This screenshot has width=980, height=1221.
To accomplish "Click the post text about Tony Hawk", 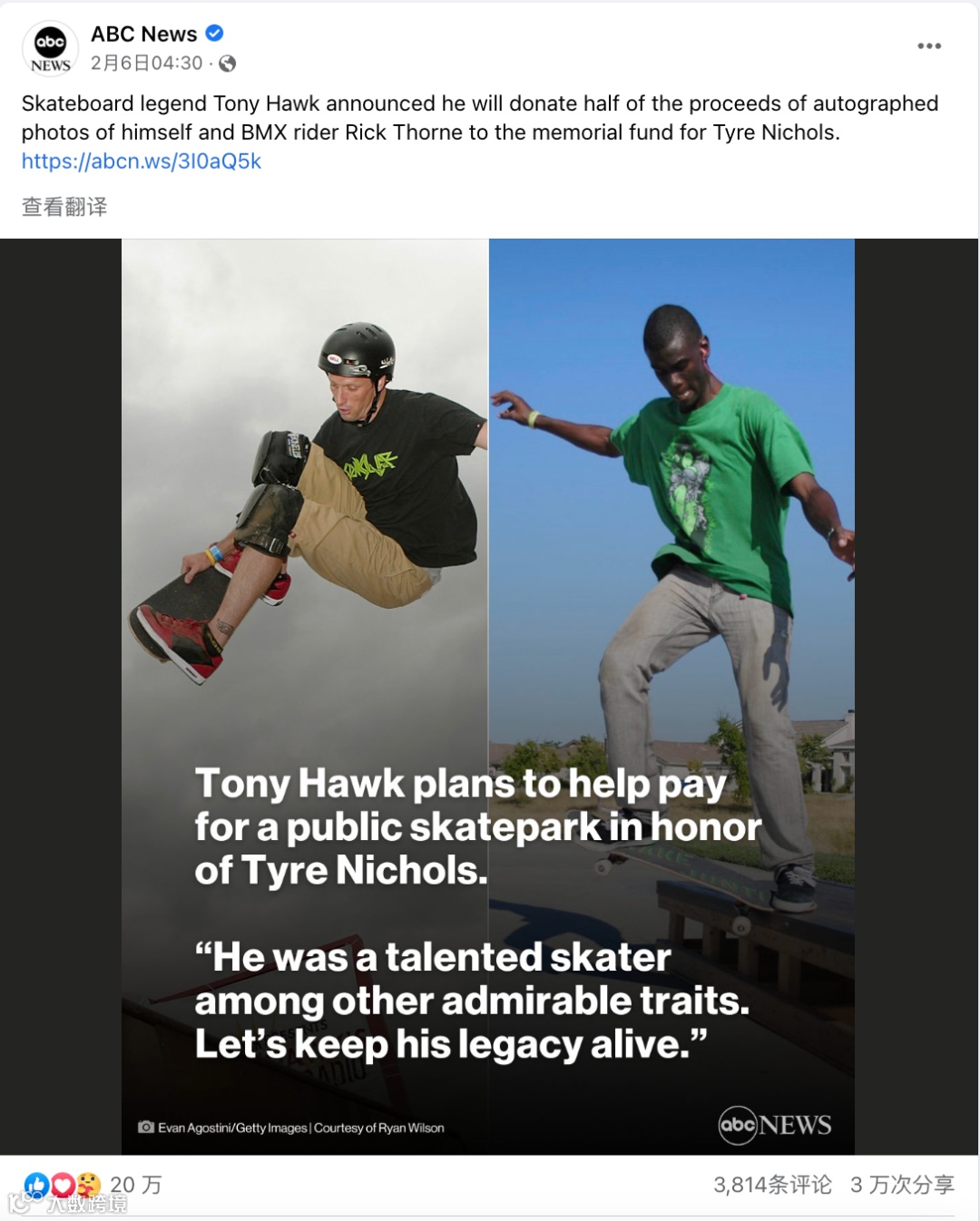I will click(x=480, y=118).
